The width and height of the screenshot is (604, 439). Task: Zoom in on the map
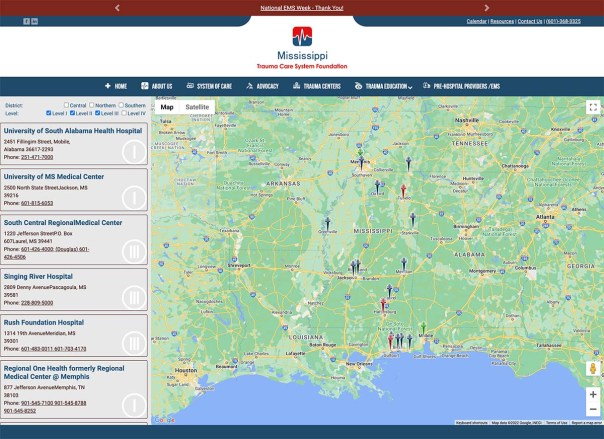click(x=593, y=394)
